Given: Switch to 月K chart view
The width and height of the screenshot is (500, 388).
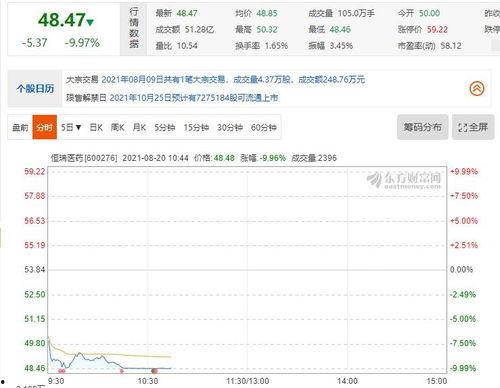Looking at the screenshot, I should pos(139,127).
